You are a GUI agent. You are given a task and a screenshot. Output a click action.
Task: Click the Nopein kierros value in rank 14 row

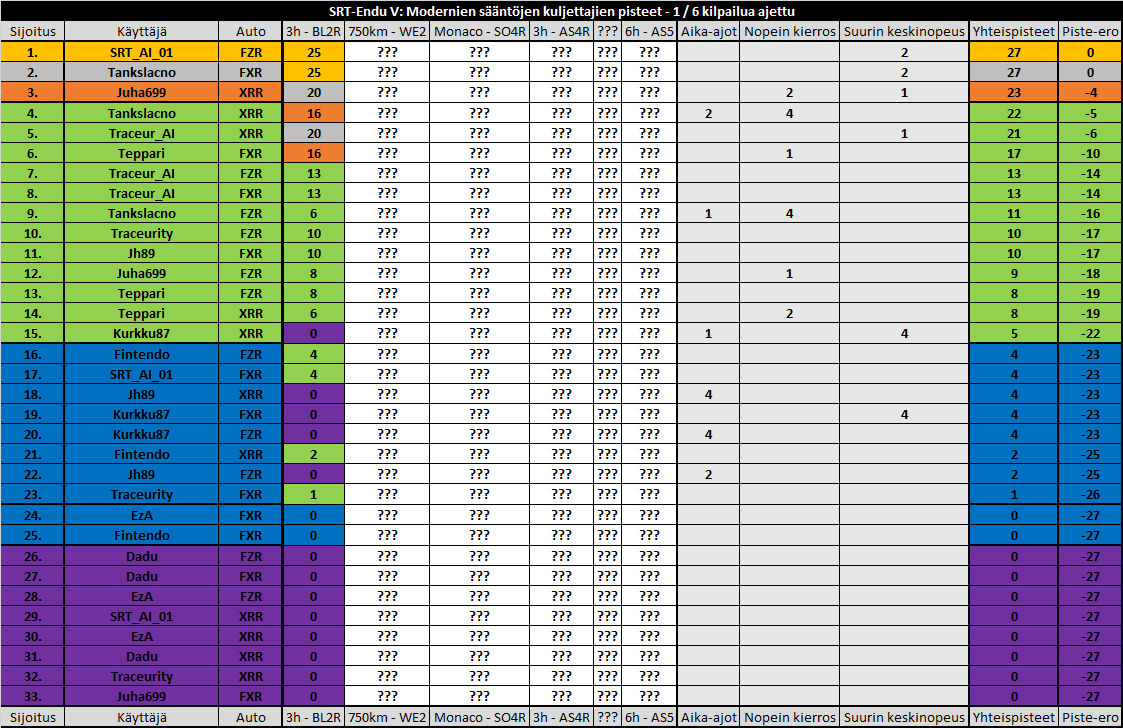click(x=789, y=313)
